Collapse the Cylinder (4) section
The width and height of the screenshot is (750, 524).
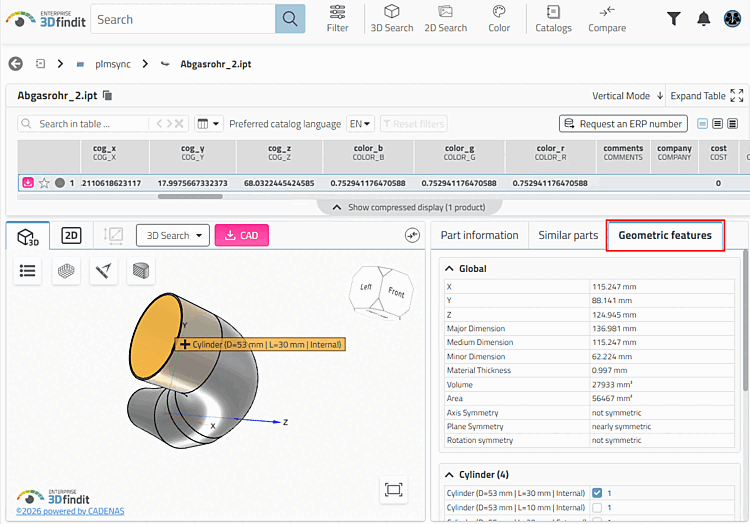click(x=449, y=475)
